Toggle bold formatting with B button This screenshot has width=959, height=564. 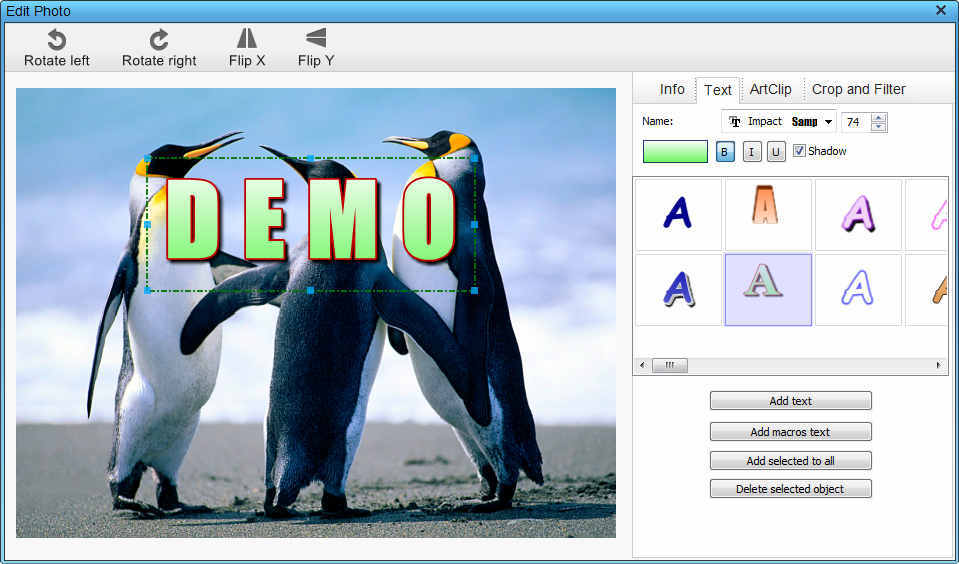(x=725, y=152)
